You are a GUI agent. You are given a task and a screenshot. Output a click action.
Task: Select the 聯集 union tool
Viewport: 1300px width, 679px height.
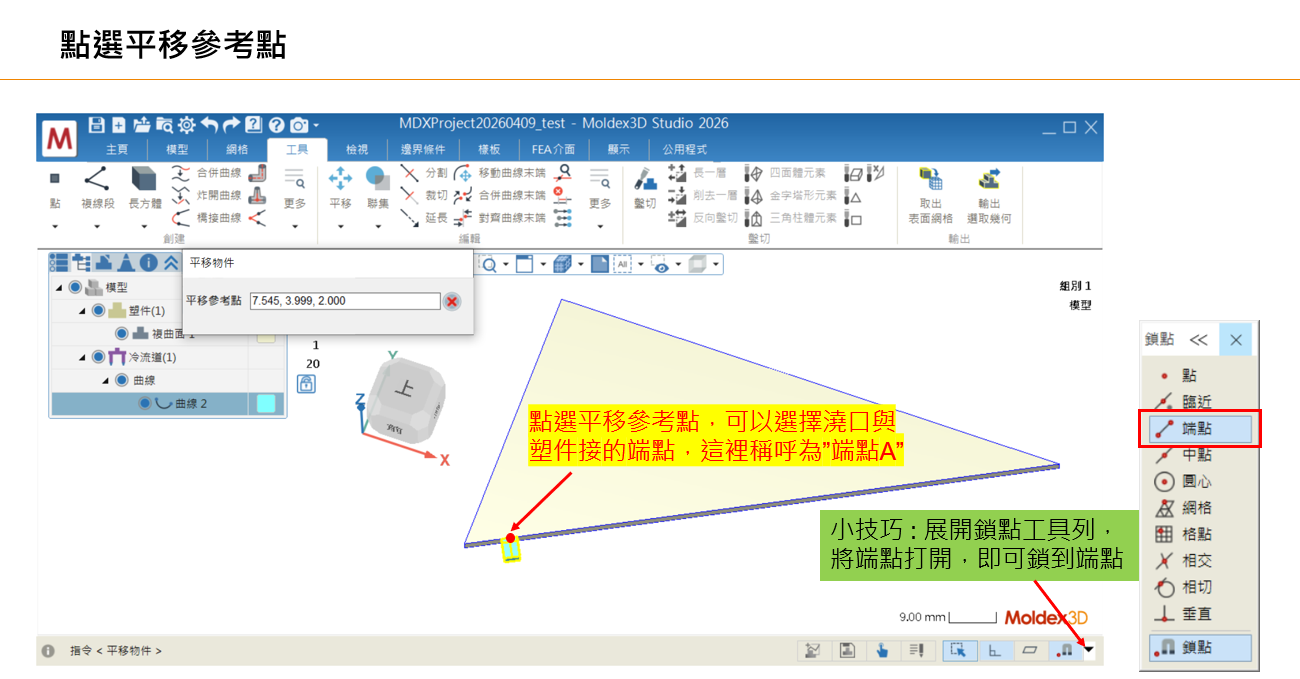tap(377, 189)
